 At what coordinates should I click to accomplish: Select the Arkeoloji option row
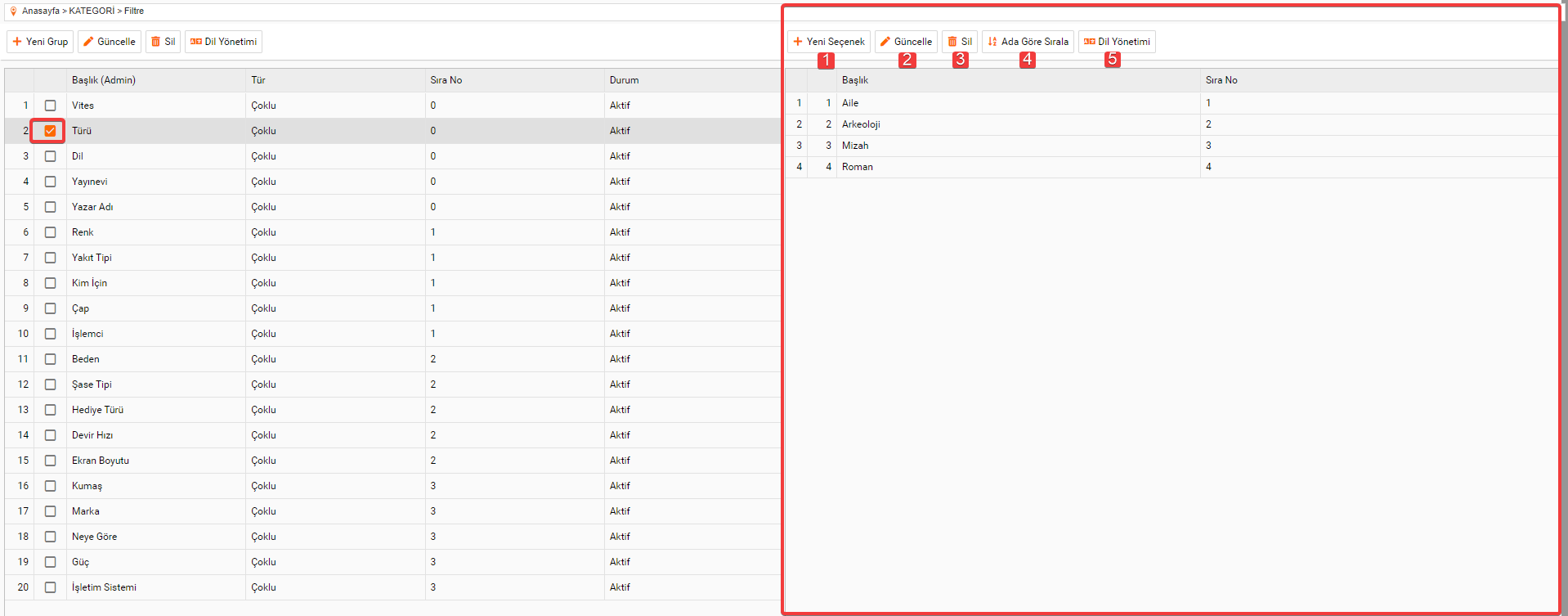[1172, 124]
